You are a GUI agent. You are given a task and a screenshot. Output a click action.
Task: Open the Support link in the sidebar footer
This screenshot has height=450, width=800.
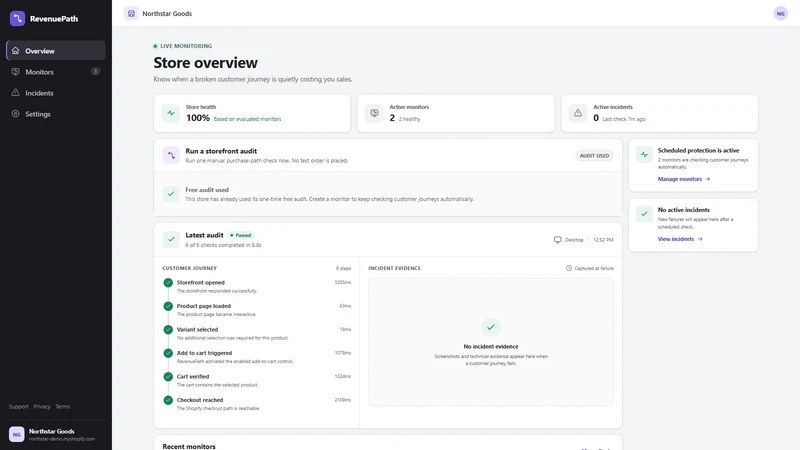pos(18,407)
